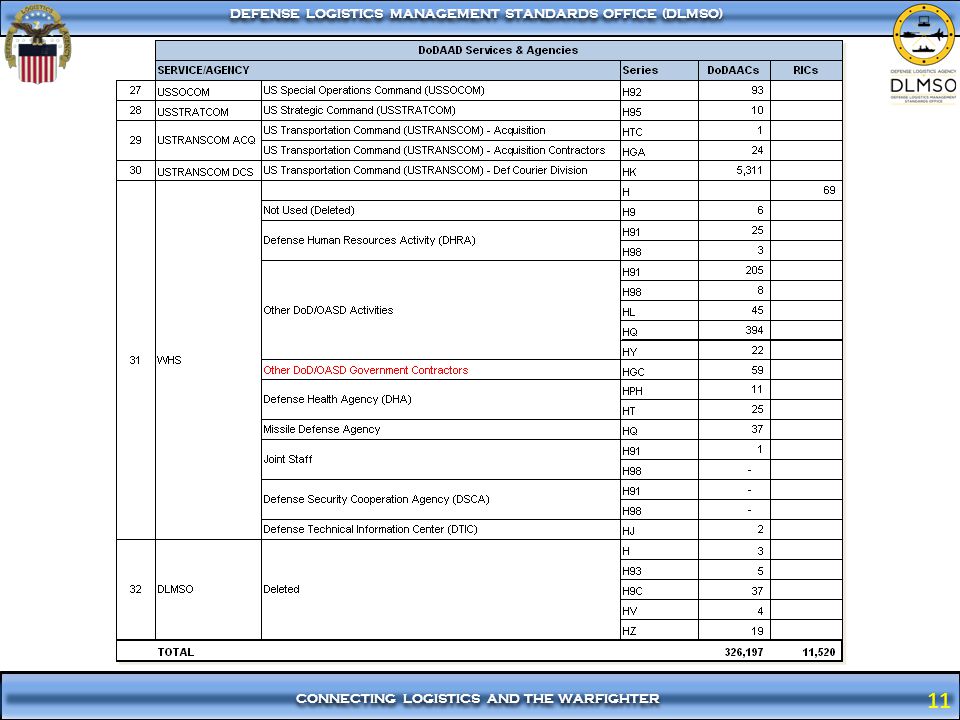The width and height of the screenshot is (960, 720).
Task: Click the Not Used (Deleted) cell
Action: click(x=441, y=211)
